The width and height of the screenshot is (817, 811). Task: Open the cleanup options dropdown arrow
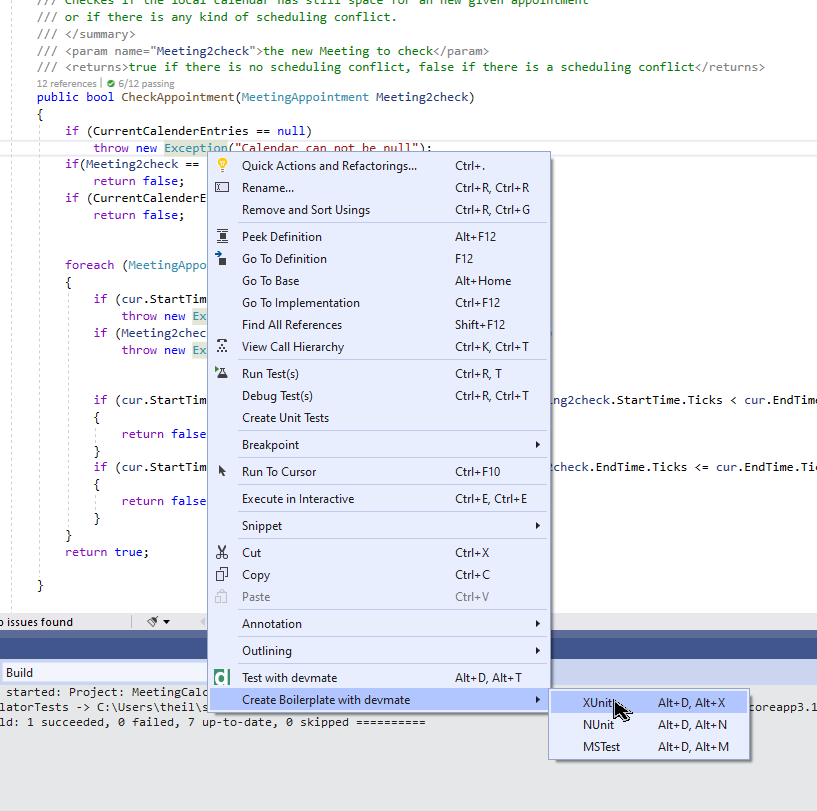pos(167,621)
